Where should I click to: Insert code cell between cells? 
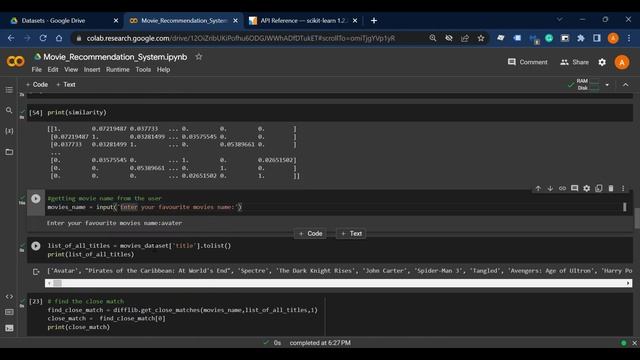[310, 233]
